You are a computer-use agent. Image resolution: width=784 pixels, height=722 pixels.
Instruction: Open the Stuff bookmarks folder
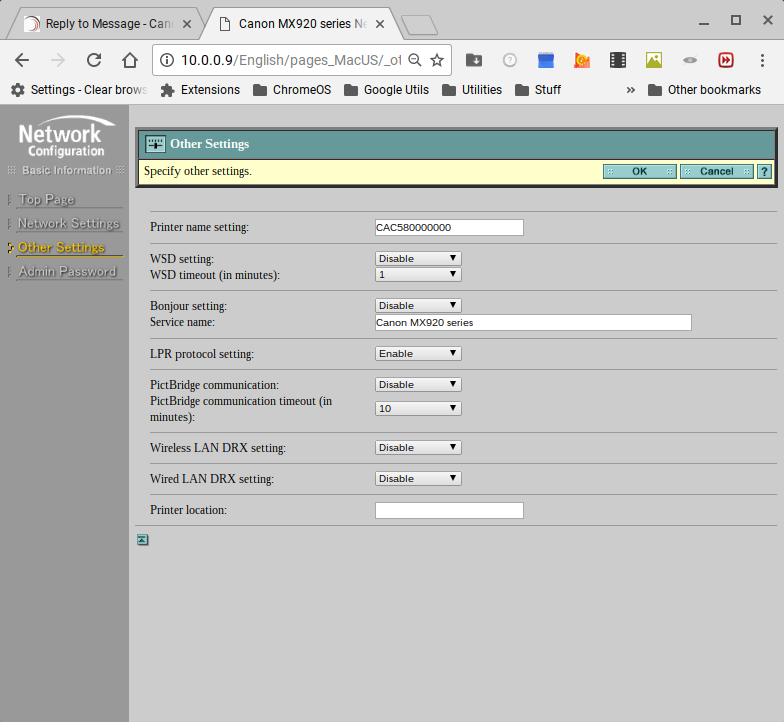538,90
